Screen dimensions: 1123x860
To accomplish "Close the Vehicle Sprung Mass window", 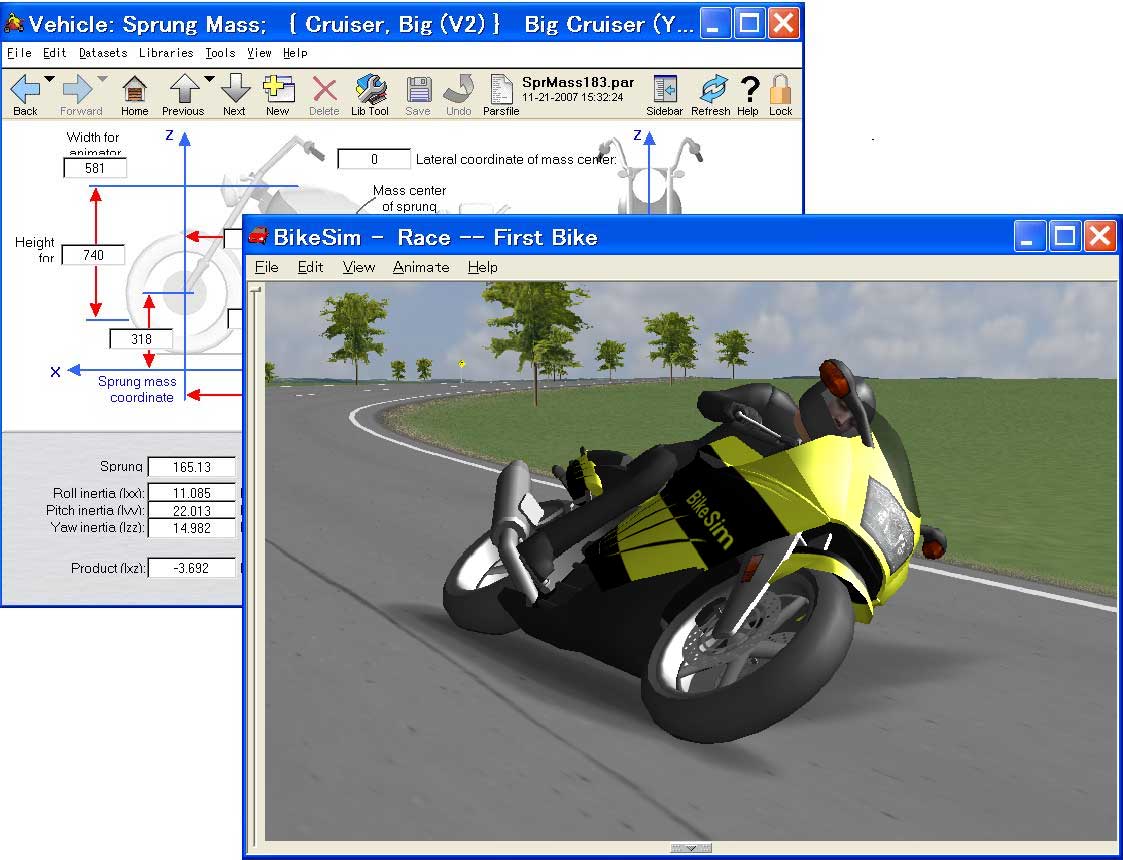I will [x=784, y=24].
